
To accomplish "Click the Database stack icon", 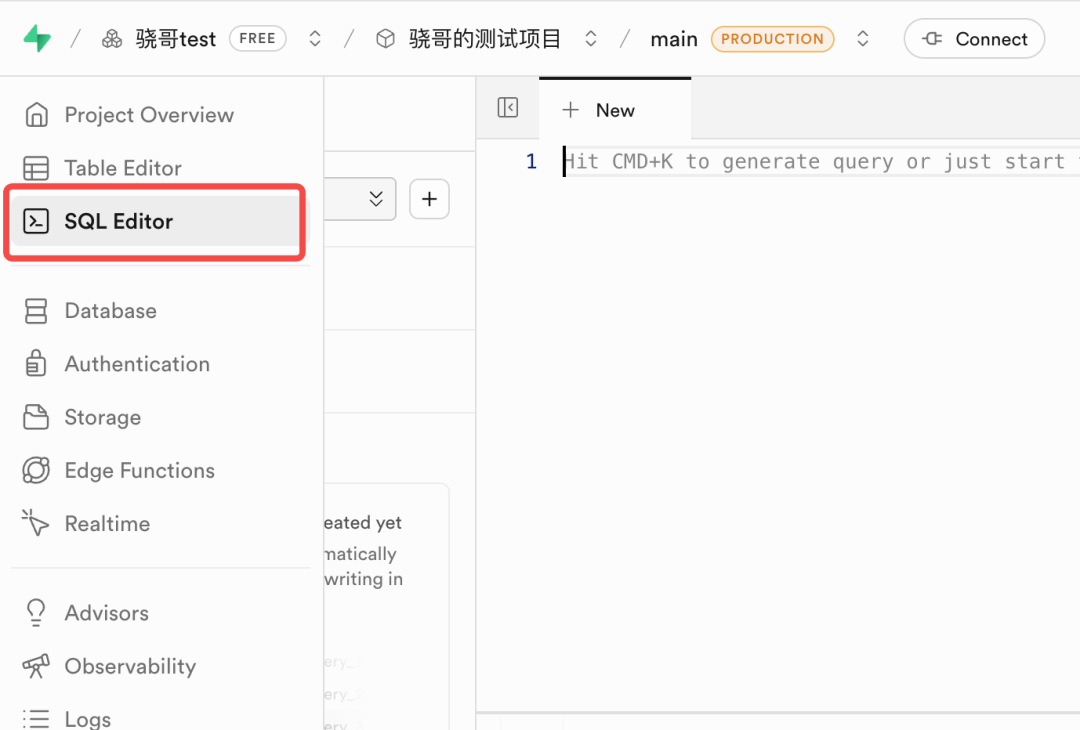I will 36,311.
